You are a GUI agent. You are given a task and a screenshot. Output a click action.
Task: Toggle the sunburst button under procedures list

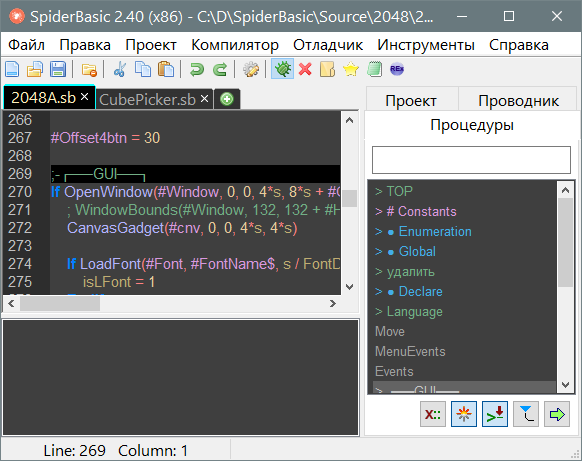click(x=464, y=414)
